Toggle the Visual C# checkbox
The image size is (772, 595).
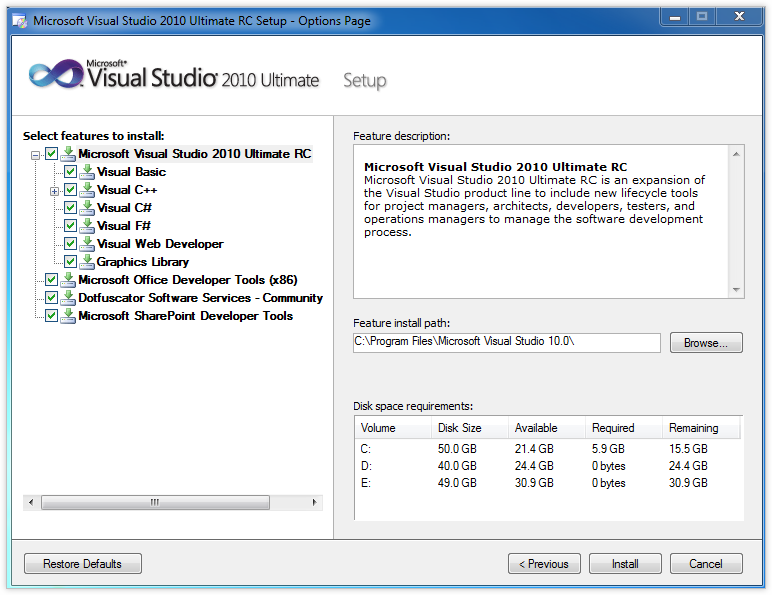[70, 208]
